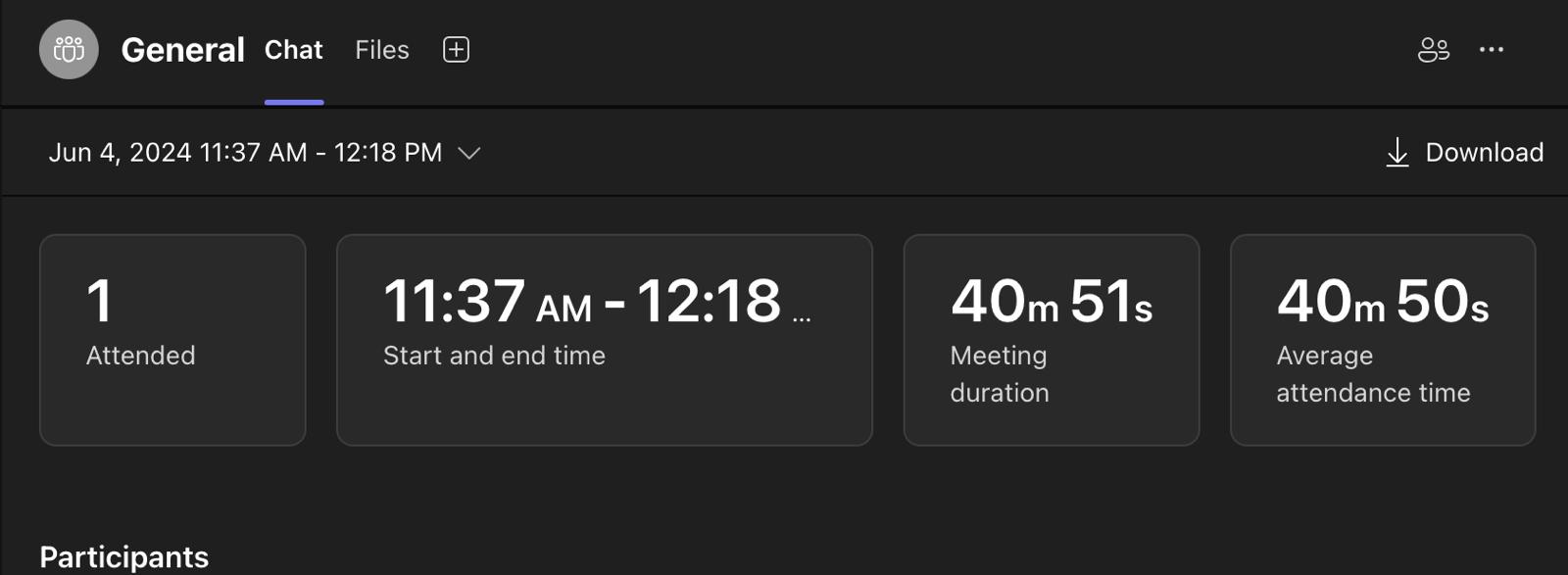Click the Download button label
1568x575 pixels.
click(x=1484, y=153)
